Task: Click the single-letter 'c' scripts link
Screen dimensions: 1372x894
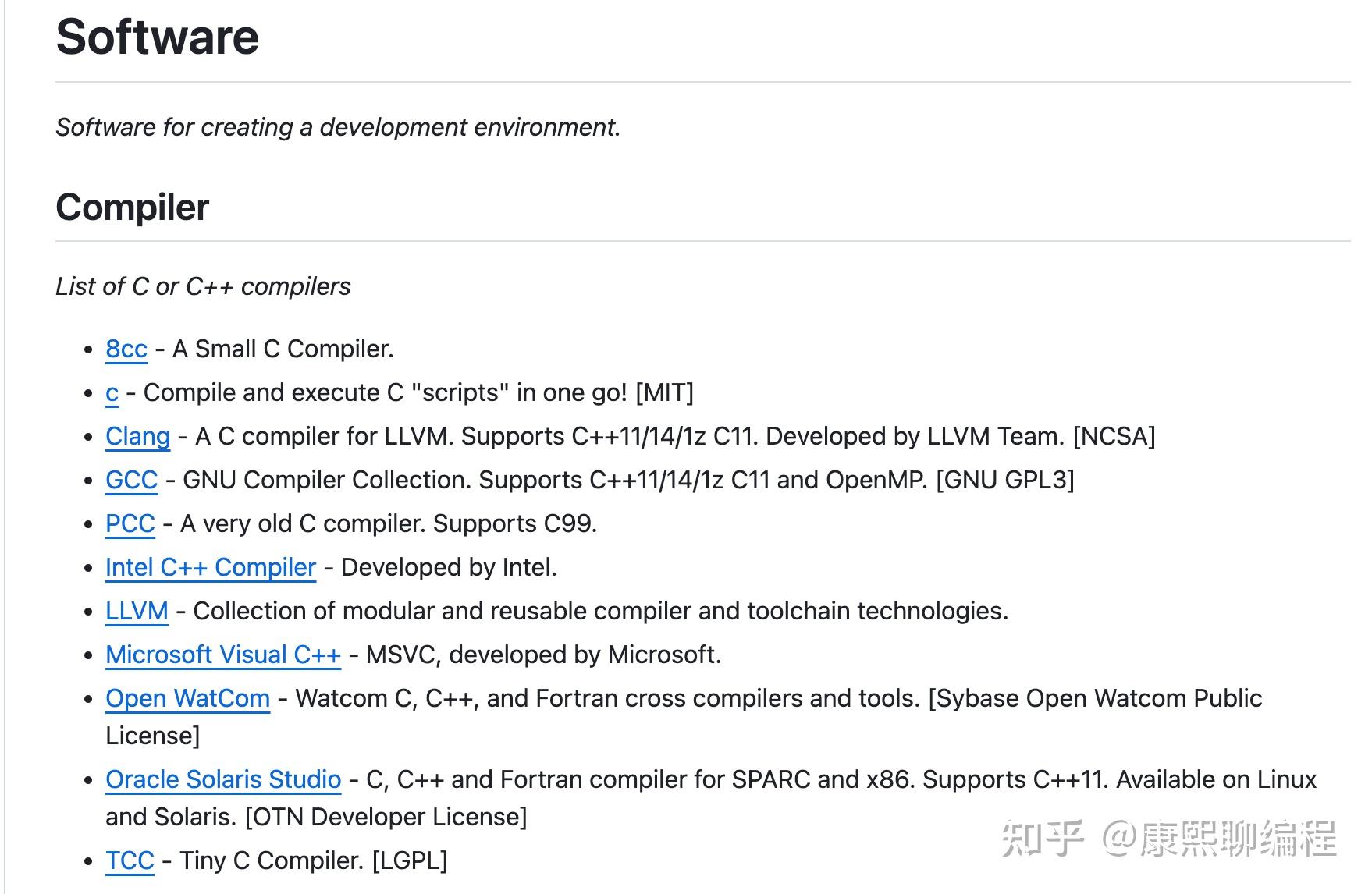Action: (112, 392)
